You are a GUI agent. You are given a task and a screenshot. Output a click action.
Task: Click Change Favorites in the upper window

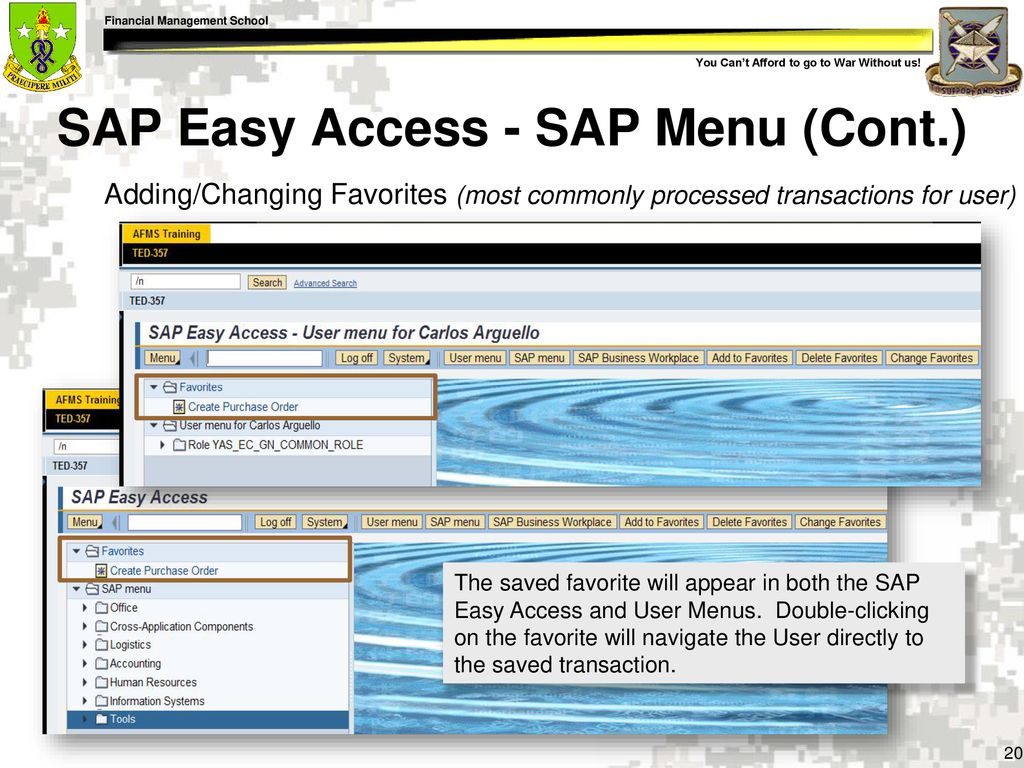click(931, 358)
